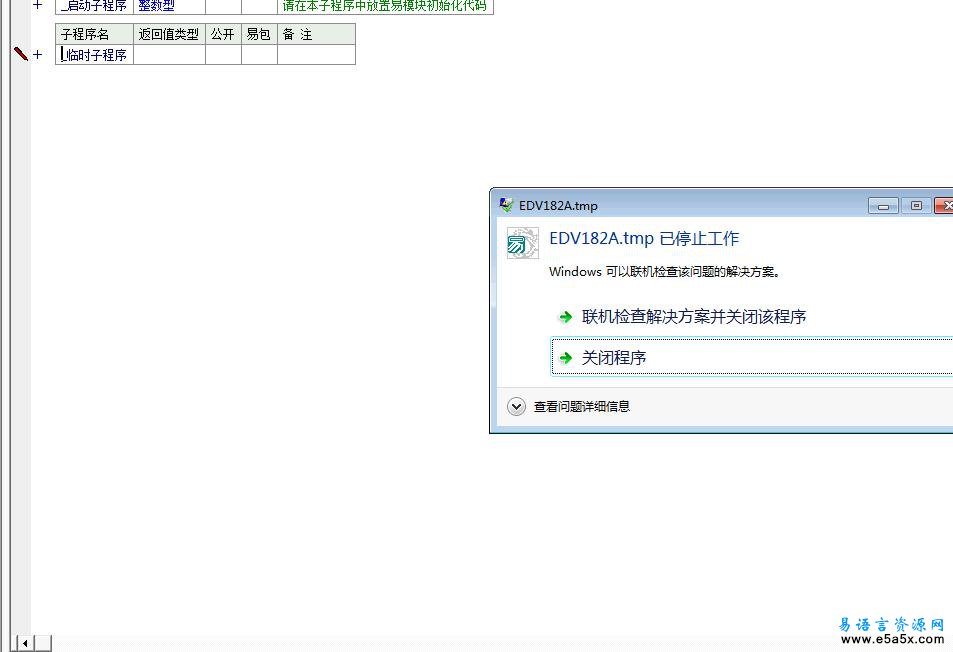Click the 备注 cell in the _临时子程序 row

tap(316, 55)
